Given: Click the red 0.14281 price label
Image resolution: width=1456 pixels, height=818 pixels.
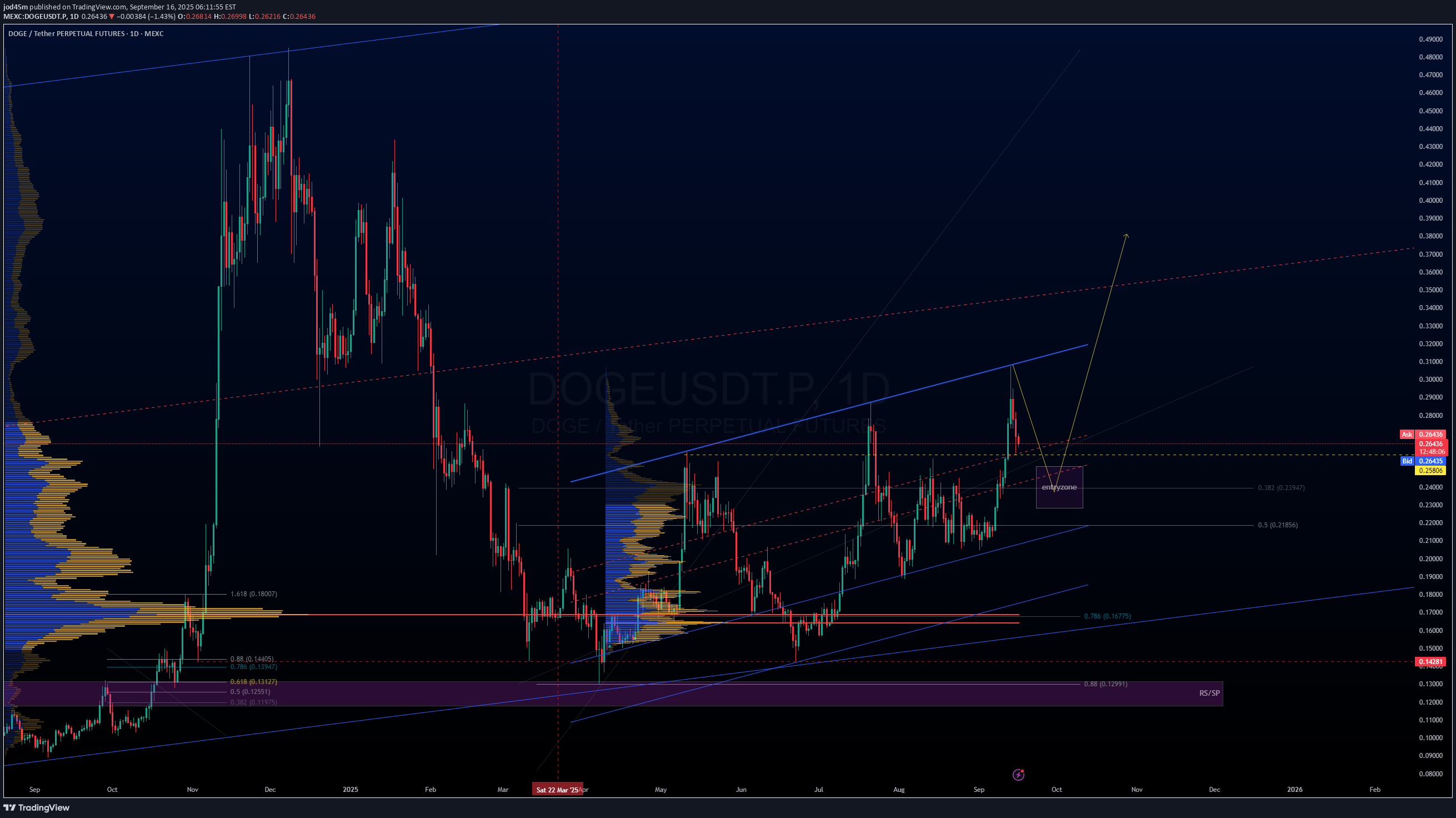Looking at the screenshot, I should pos(1430,661).
